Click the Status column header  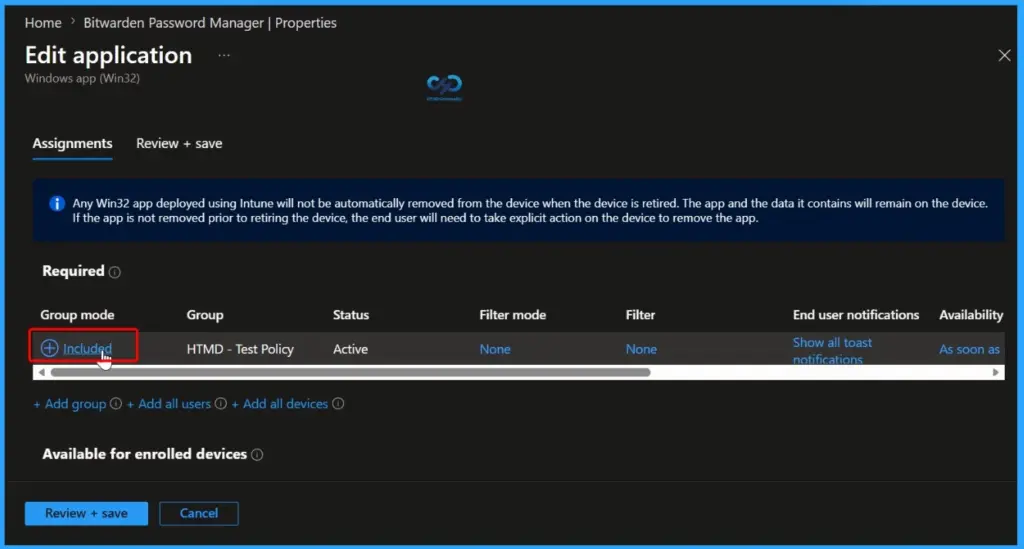click(x=351, y=315)
